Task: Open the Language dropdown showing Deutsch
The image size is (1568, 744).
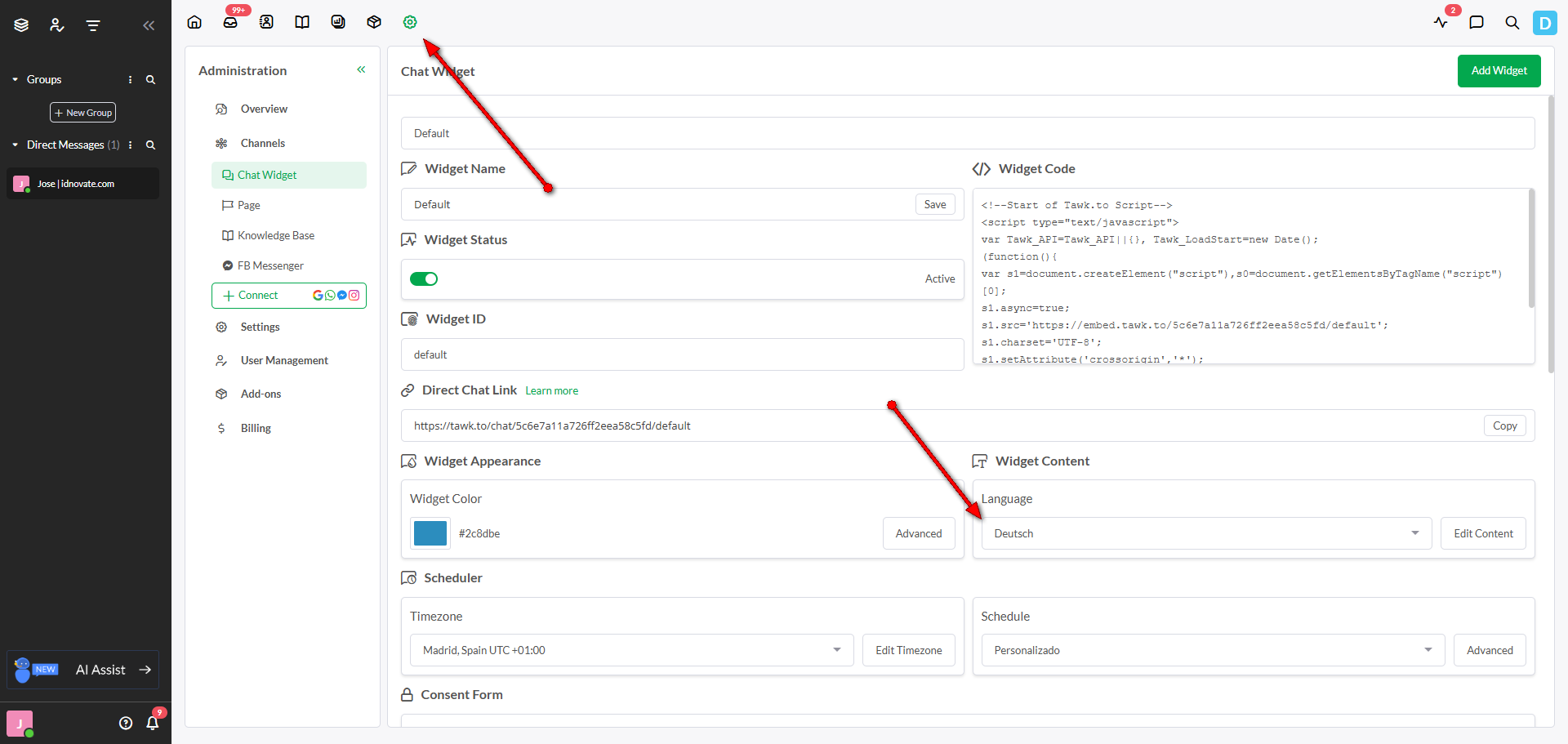Action: tap(1205, 533)
